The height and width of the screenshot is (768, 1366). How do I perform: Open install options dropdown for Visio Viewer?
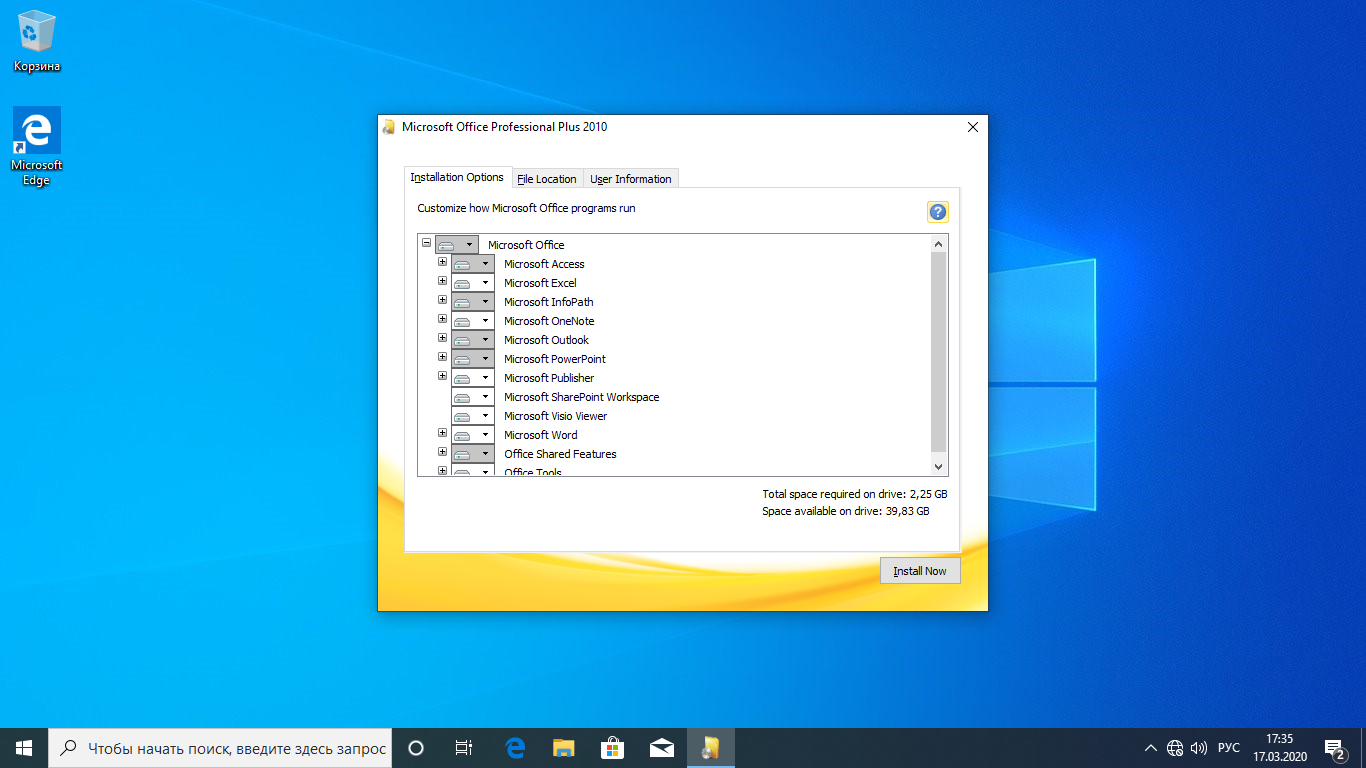pyautogui.click(x=473, y=416)
